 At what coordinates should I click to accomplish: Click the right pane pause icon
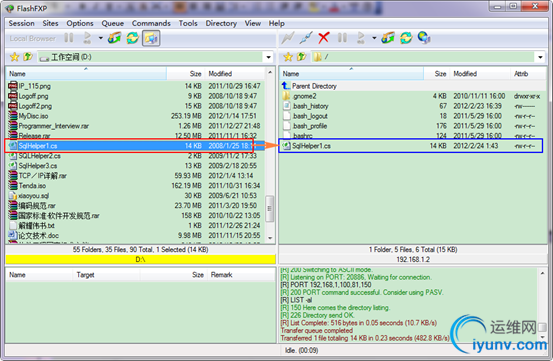(x=342, y=38)
